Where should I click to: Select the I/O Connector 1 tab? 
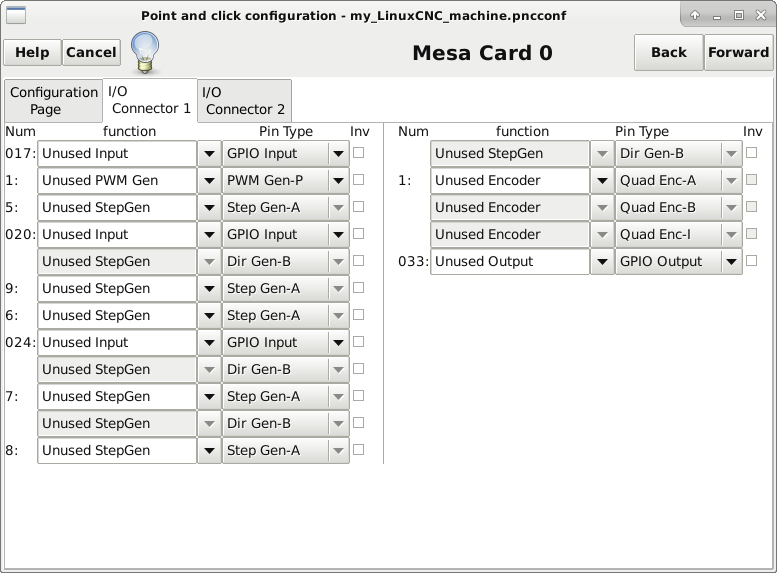150,100
